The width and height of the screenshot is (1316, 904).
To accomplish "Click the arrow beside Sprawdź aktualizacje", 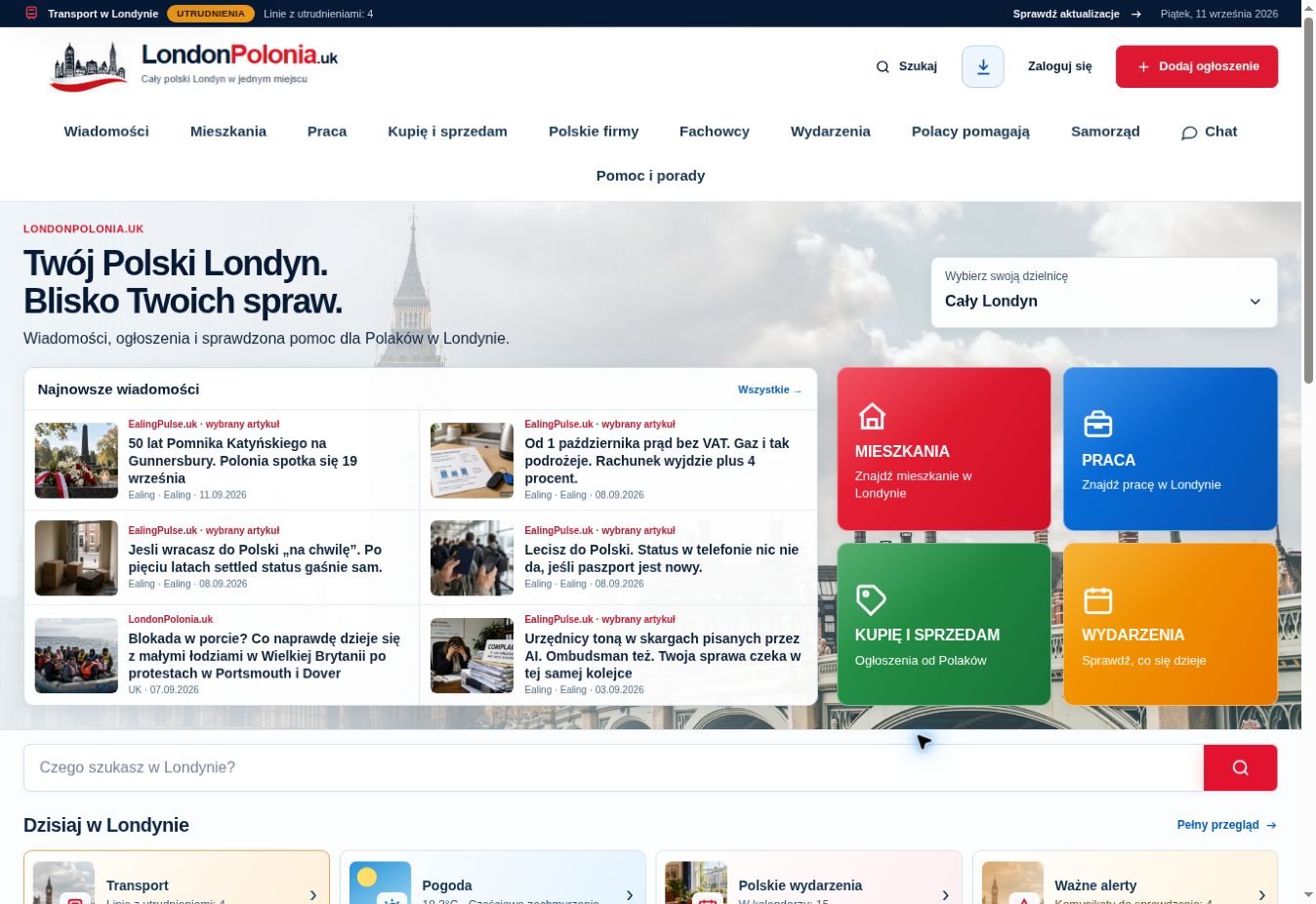I will coord(1135,14).
